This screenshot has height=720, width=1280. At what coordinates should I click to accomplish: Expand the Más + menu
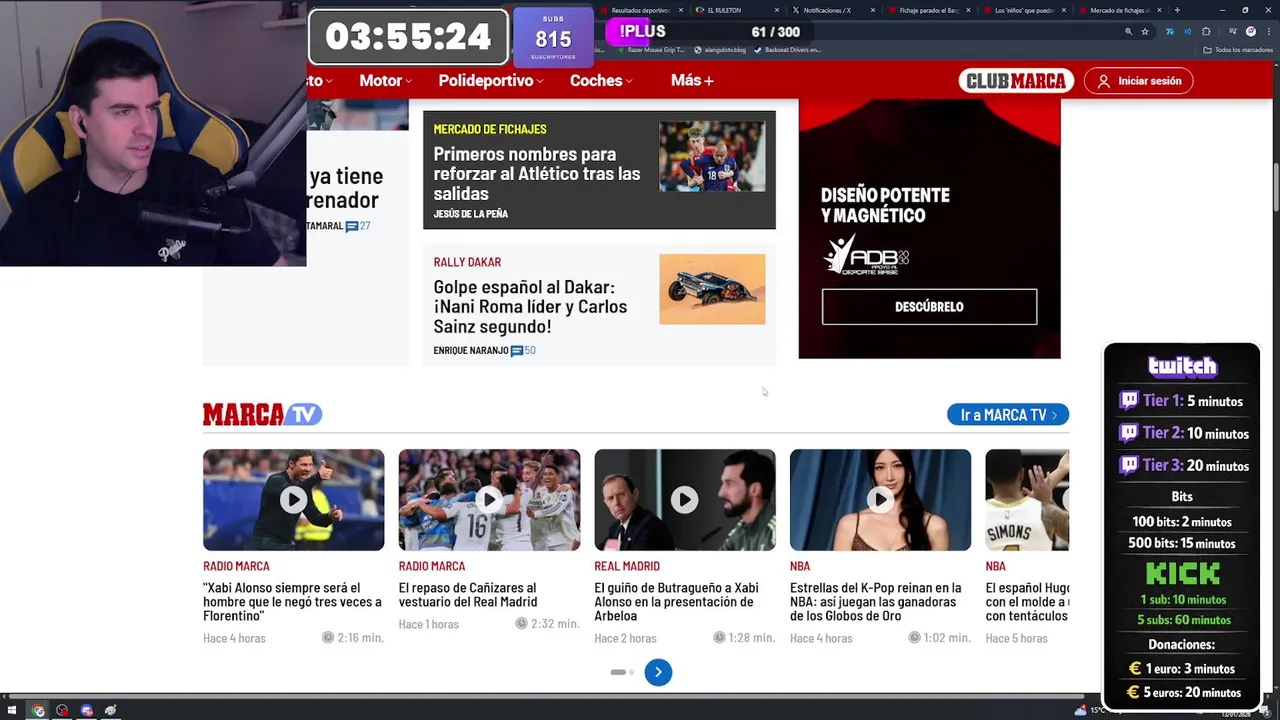click(692, 81)
